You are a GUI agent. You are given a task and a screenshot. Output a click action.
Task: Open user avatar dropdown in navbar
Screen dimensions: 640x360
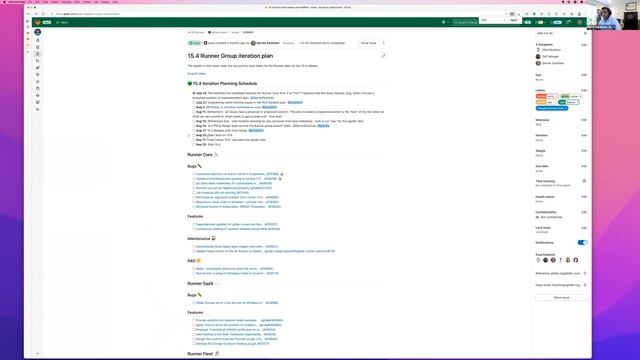(x=580, y=22)
